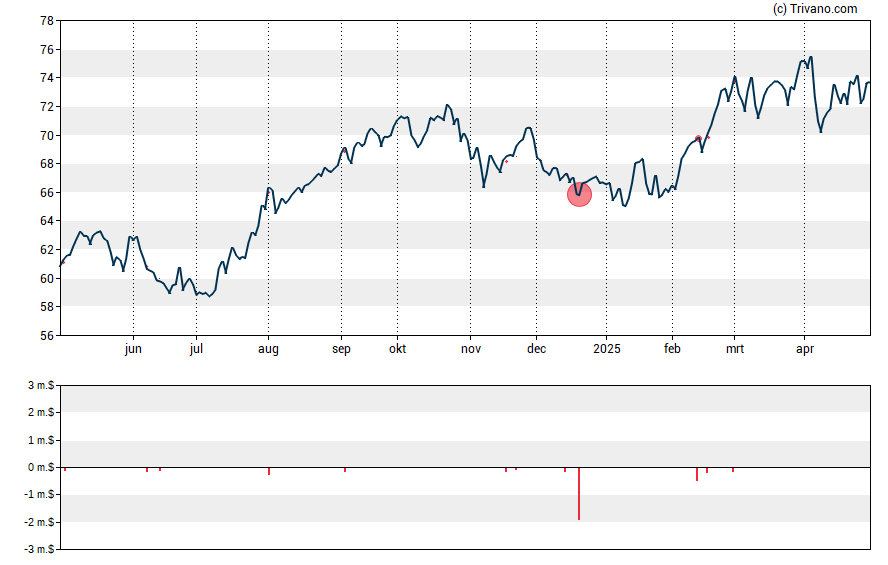
Task: Click the '1 m.$' volume axis label
Action: pyautogui.click(x=41, y=440)
